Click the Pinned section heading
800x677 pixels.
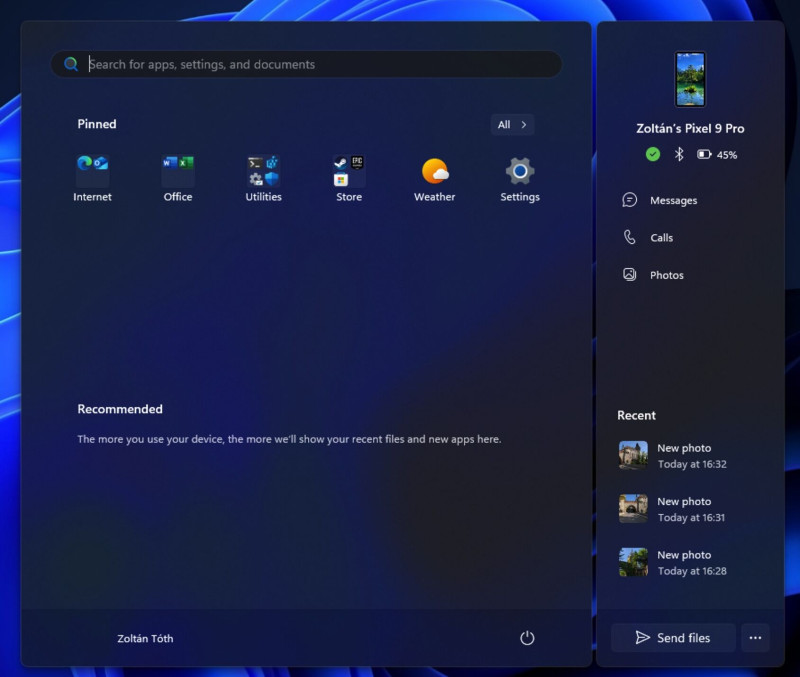97,124
